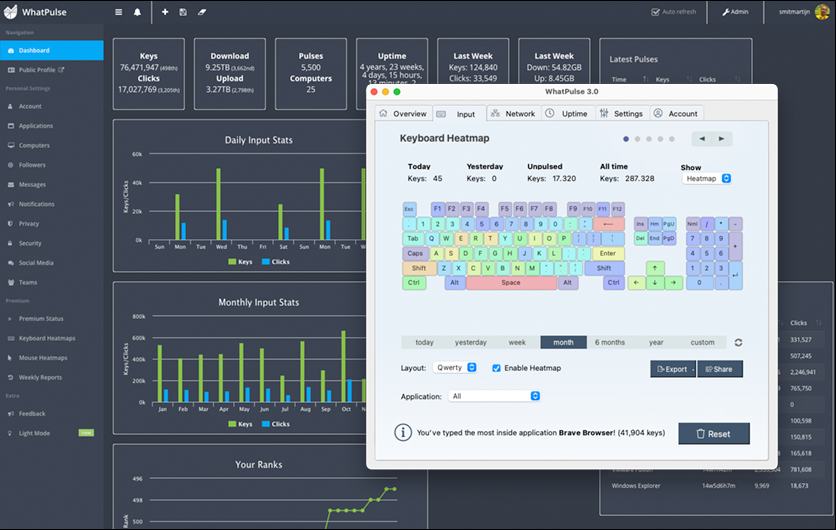Click the save disk icon in top bar
Viewport: 836px width, 530px height.
[183, 12]
